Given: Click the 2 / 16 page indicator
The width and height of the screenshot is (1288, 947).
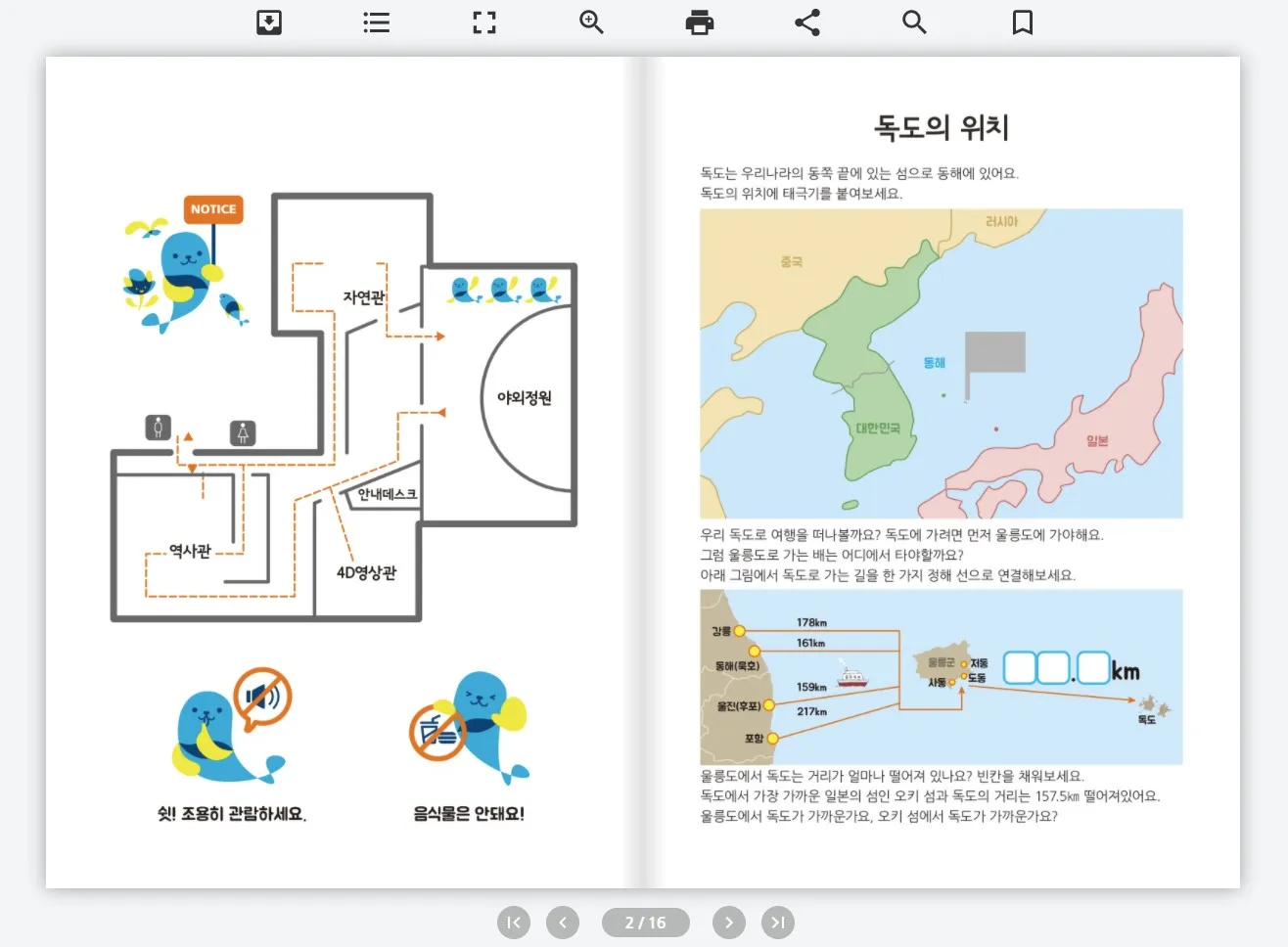Looking at the screenshot, I should [x=645, y=922].
